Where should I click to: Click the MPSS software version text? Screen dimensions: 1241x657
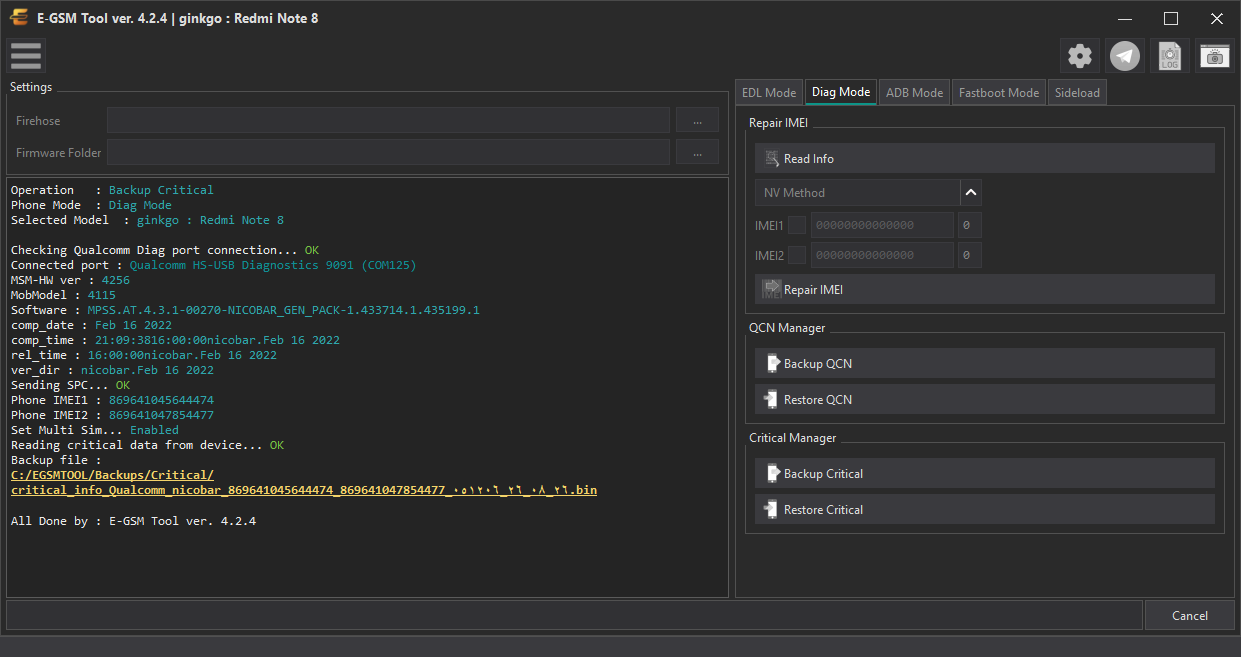point(283,310)
